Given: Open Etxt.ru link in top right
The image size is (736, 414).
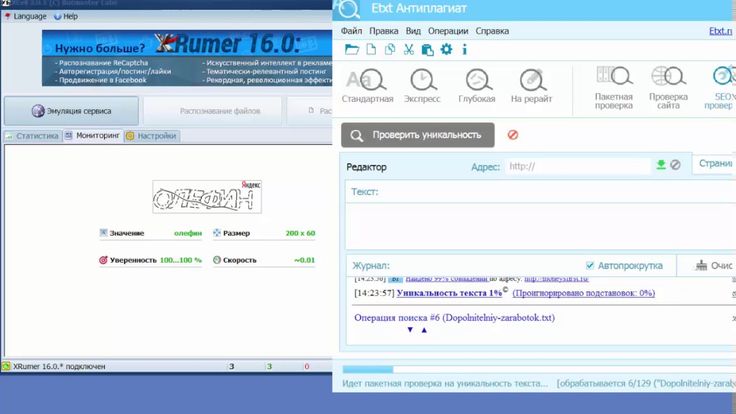Looking at the screenshot, I should pos(721,31).
